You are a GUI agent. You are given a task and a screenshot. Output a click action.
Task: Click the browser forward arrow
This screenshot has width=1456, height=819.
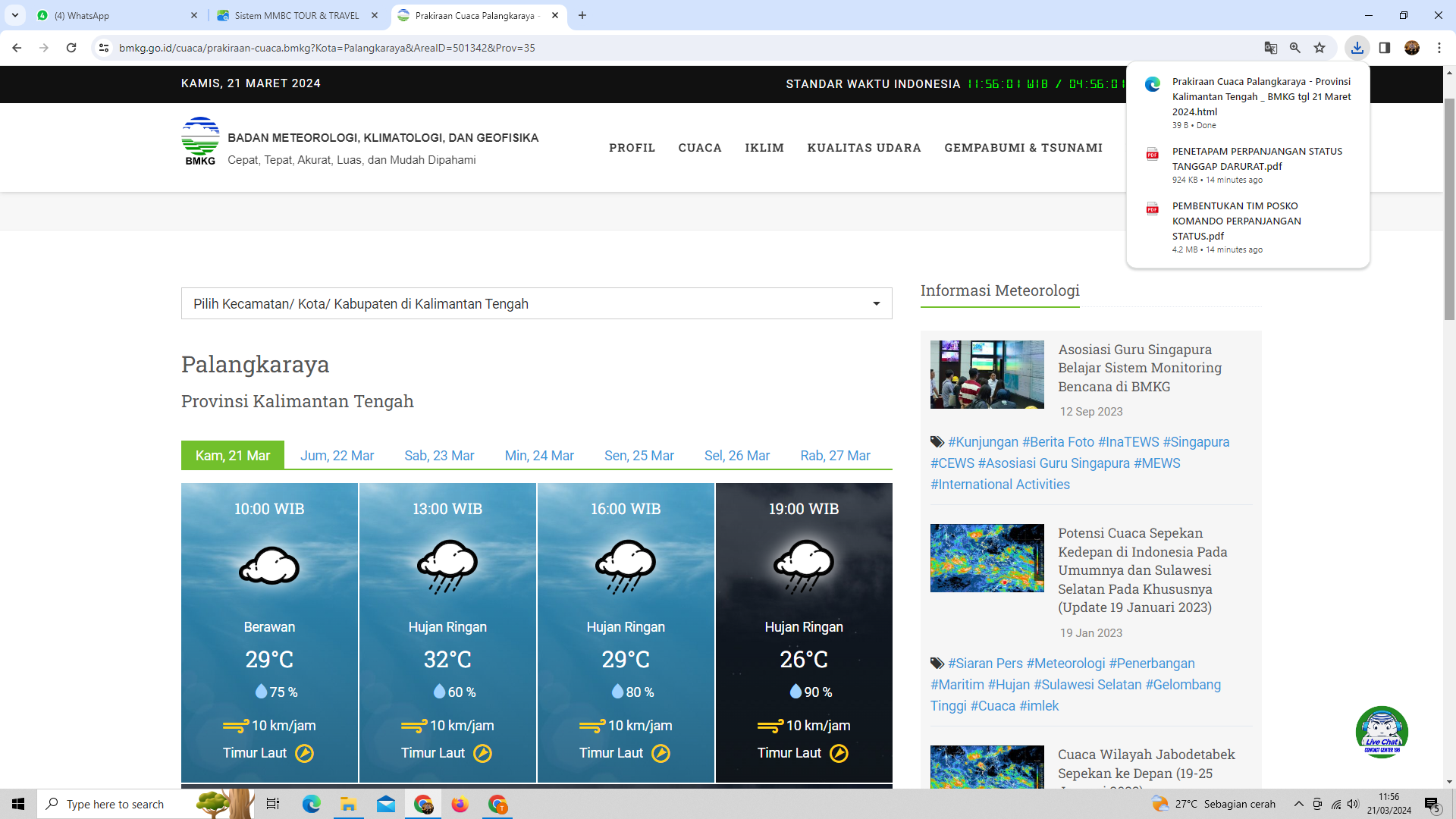44,48
